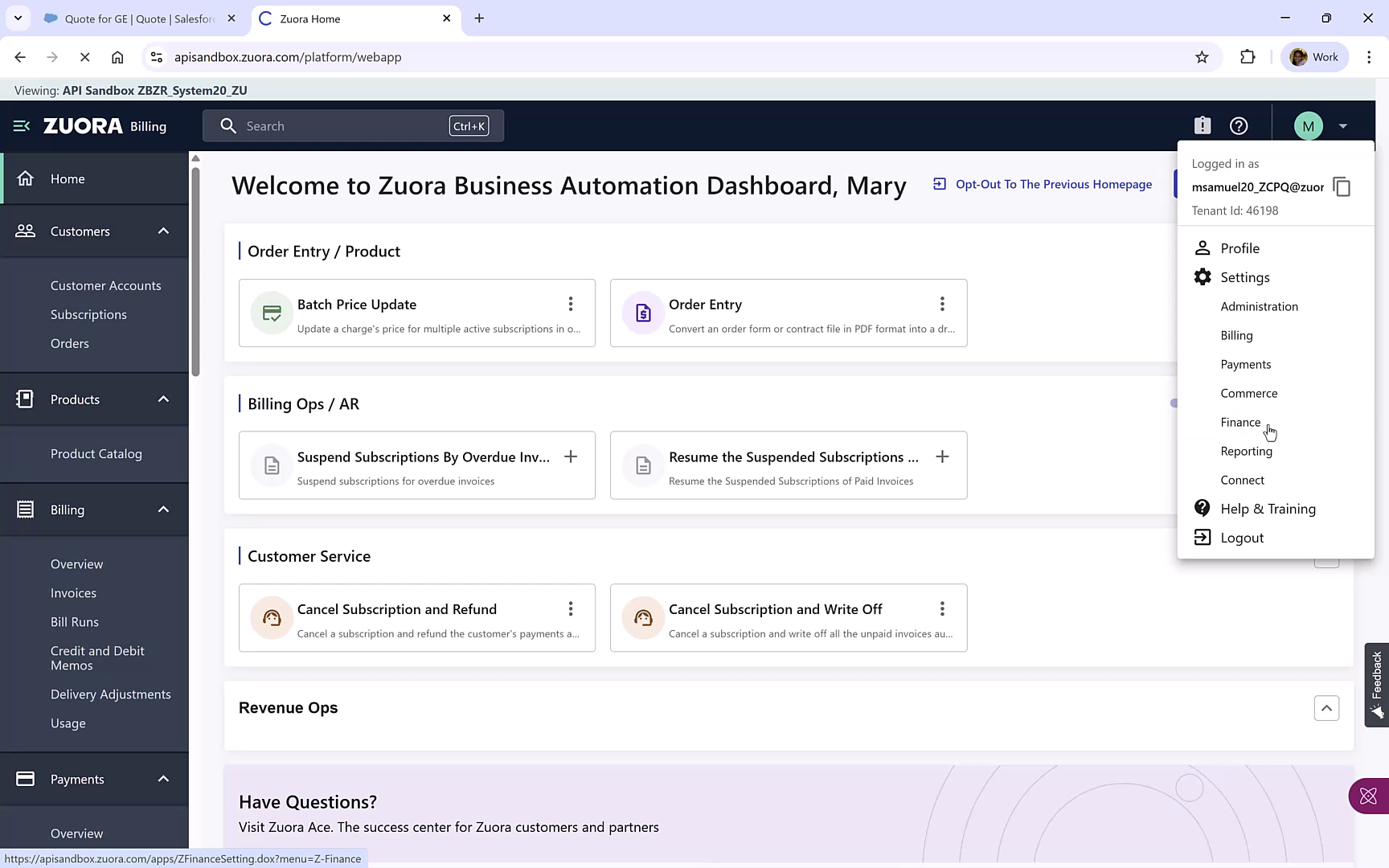Expand the account dropdown arrow beside avatar
The image size is (1389, 868).
coord(1341,125)
